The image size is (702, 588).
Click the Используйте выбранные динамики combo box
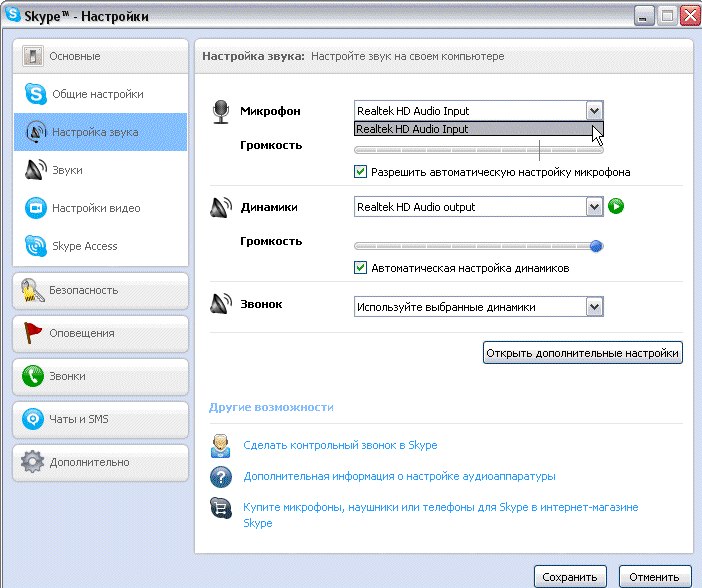coord(479,307)
